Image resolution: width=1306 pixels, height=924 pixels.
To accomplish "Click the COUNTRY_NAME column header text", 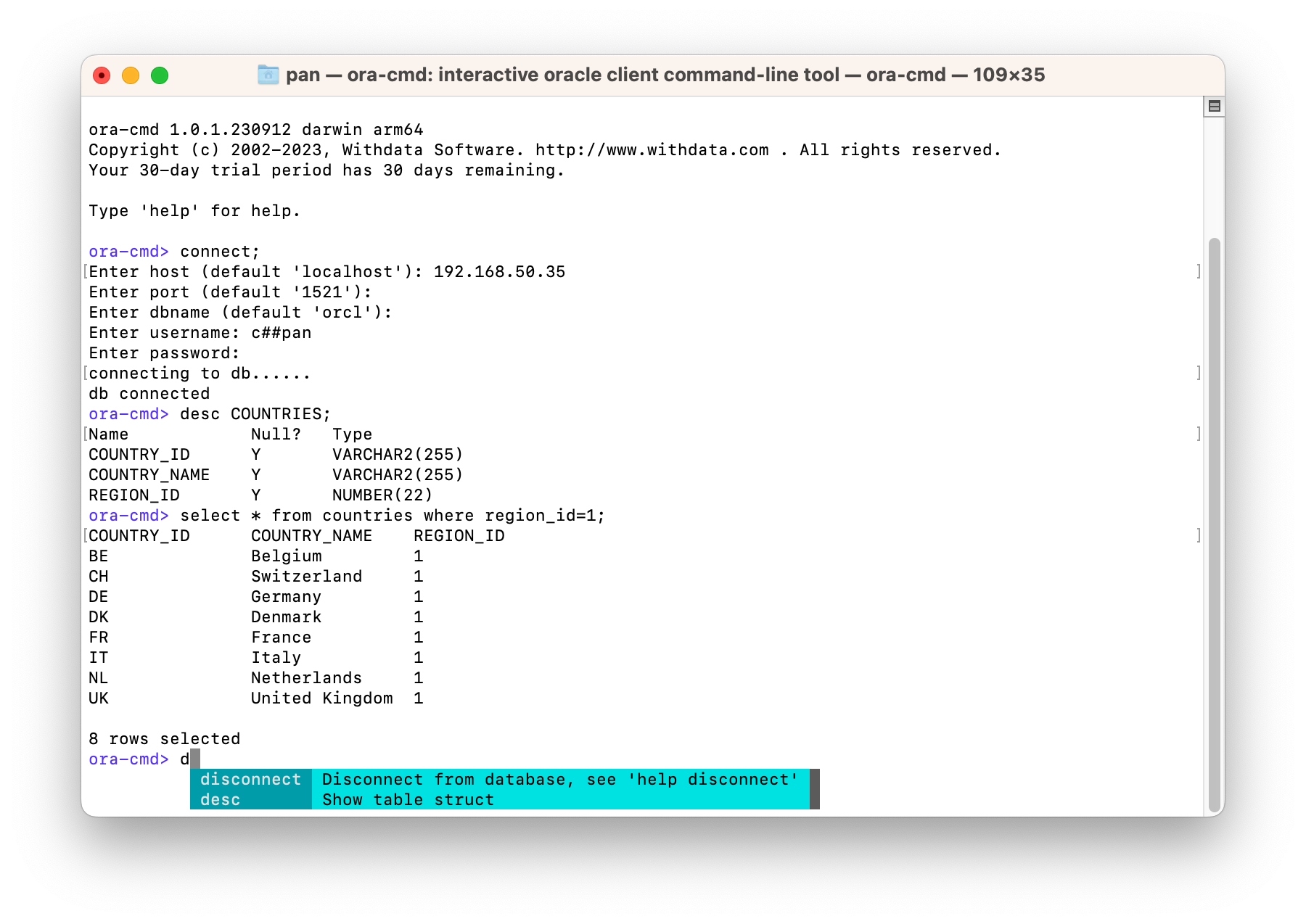I will 311,535.
